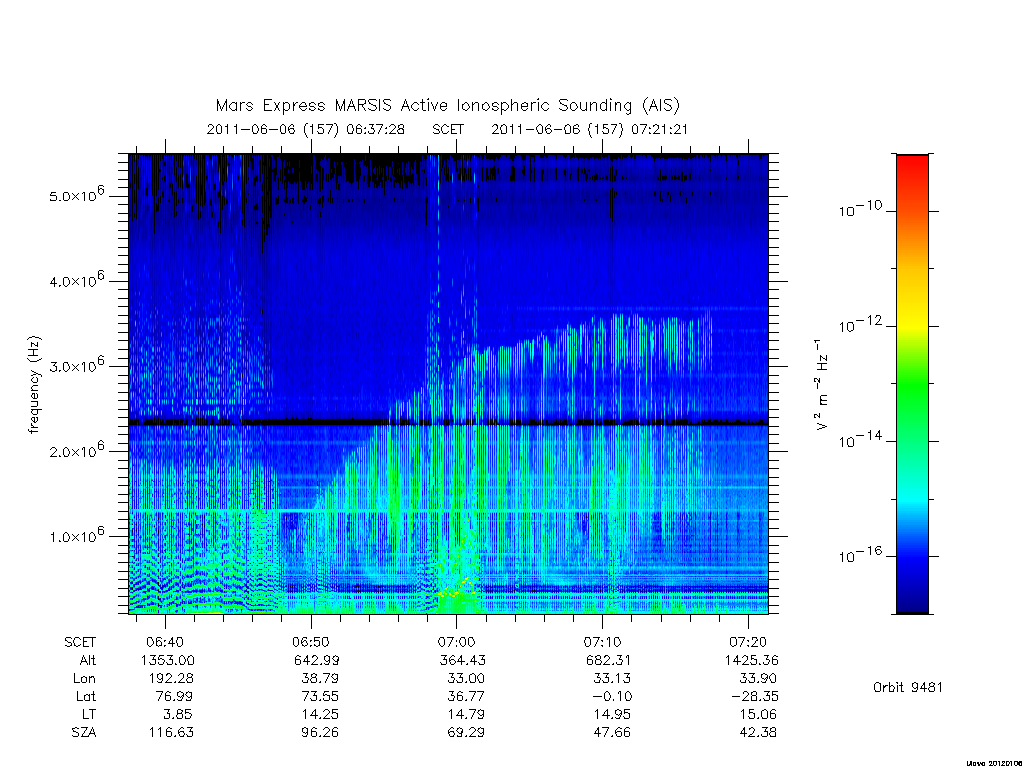Click the 'SCET' label between the timestamps
The width and height of the screenshot is (1024, 768).
coord(447,129)
